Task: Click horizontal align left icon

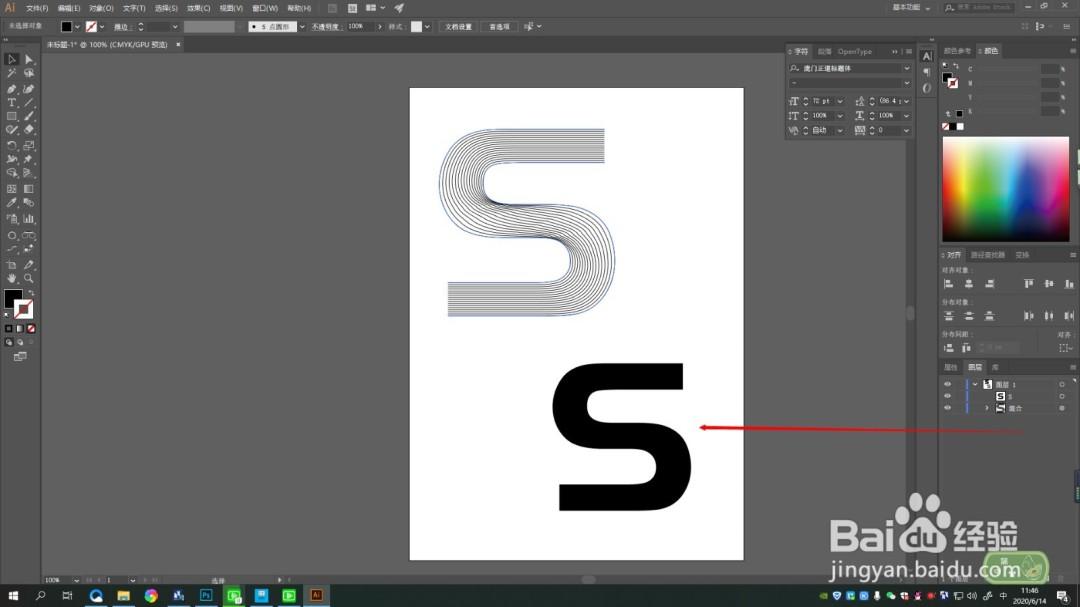Action: click(x=948, y=284)
